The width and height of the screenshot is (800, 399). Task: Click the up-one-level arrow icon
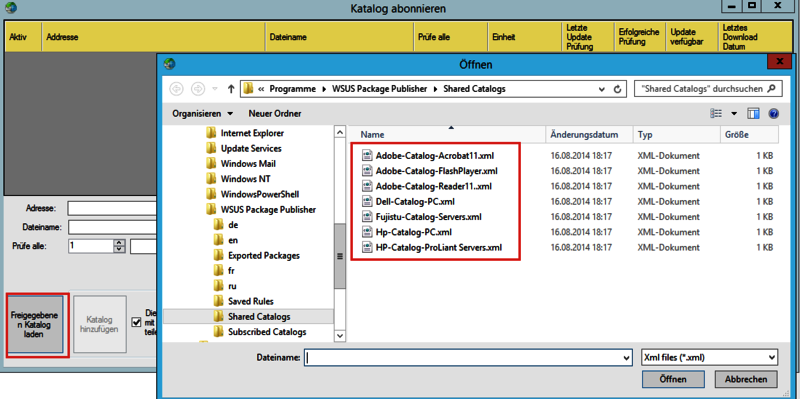pos(231,89)
